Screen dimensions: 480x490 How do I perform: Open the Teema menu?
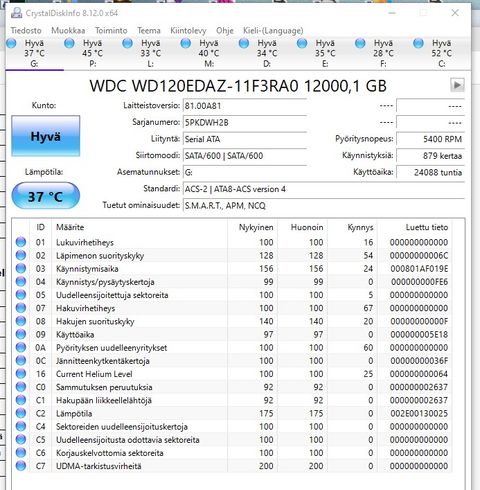pyautogui.click(x=149, y=31)
